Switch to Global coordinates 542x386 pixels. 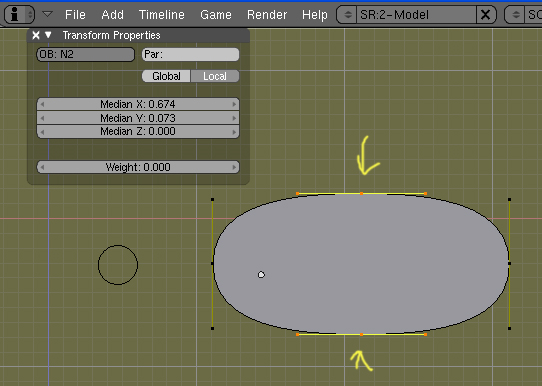(x=166, y=76)
